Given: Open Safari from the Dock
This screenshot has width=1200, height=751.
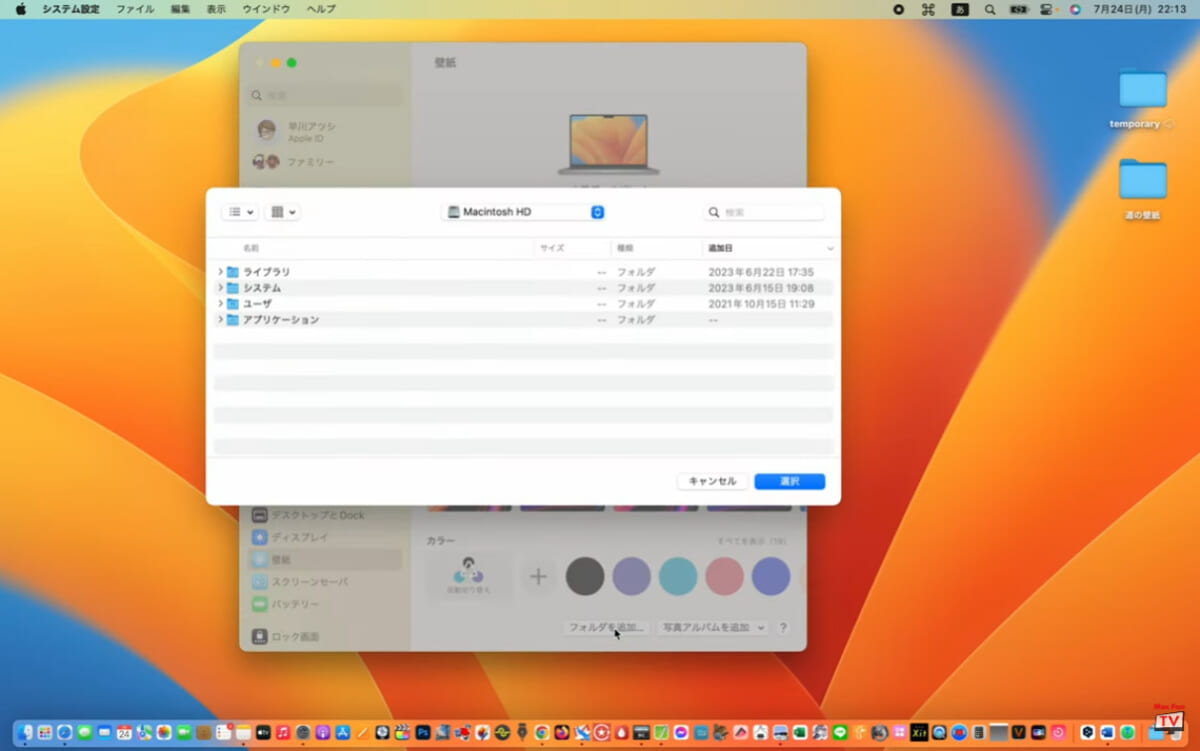Looking at the screenshot, I should click(x=65, y=733).
